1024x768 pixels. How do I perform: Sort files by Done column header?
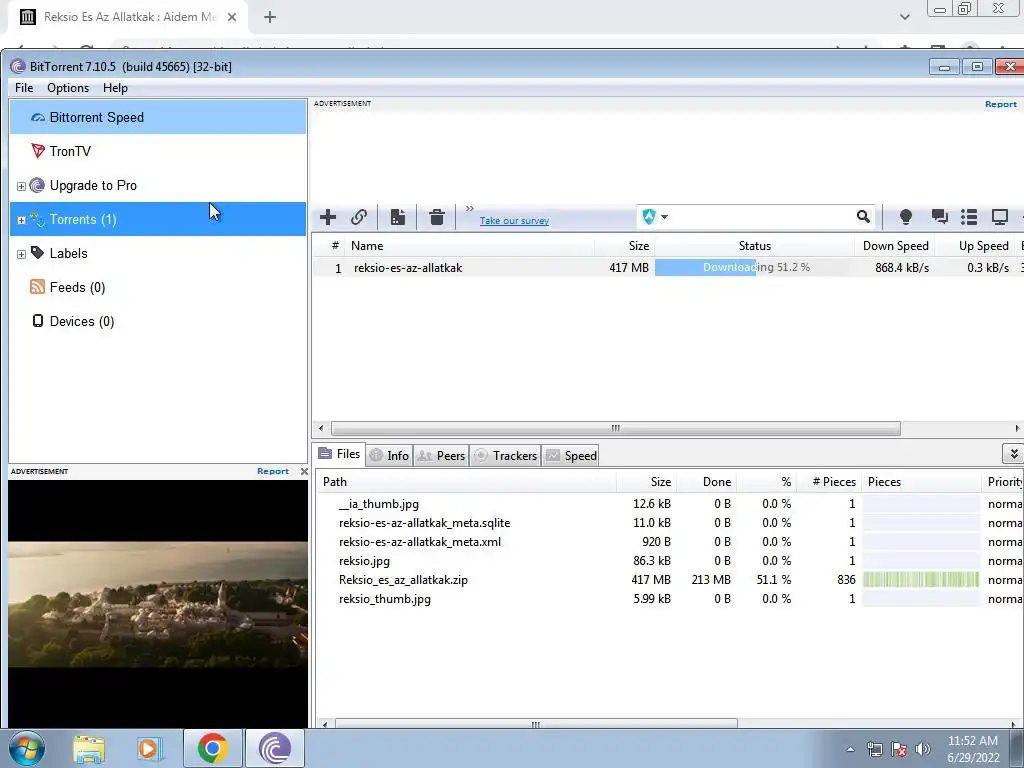707,482
